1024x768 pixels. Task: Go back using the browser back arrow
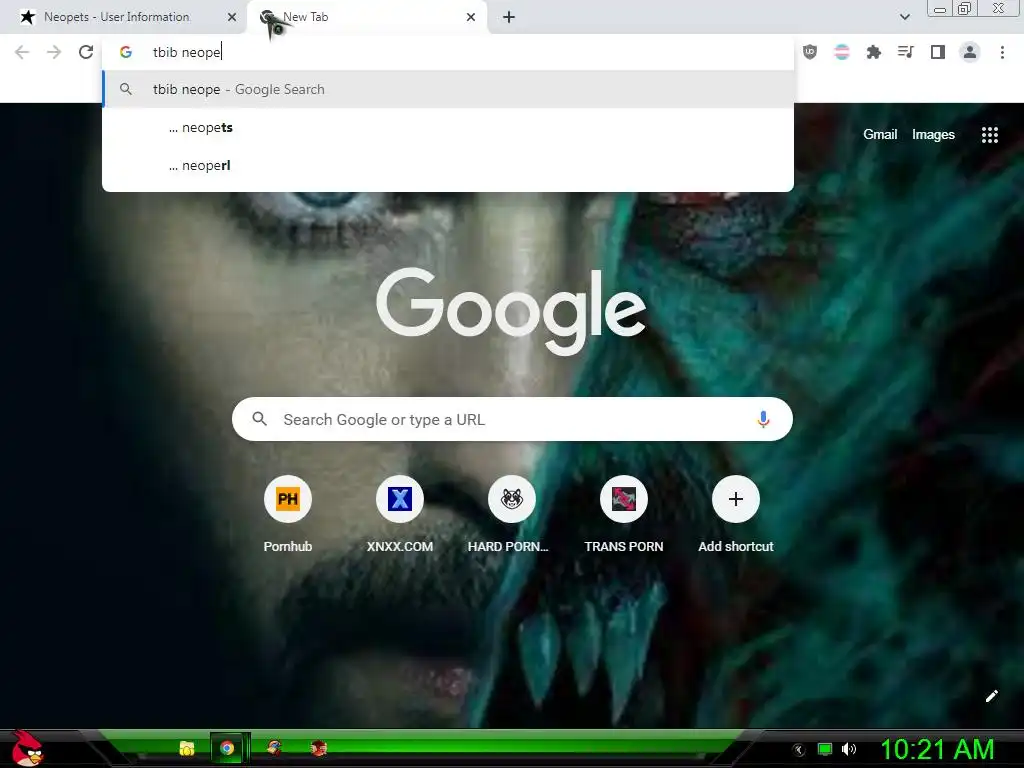pos(22,52)
